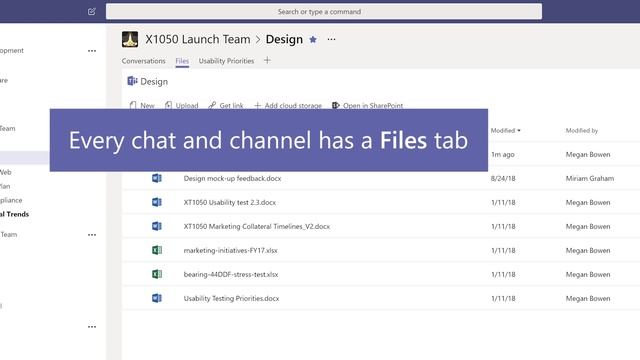Select the bold Trends channel in sidebar

[15, 214]
